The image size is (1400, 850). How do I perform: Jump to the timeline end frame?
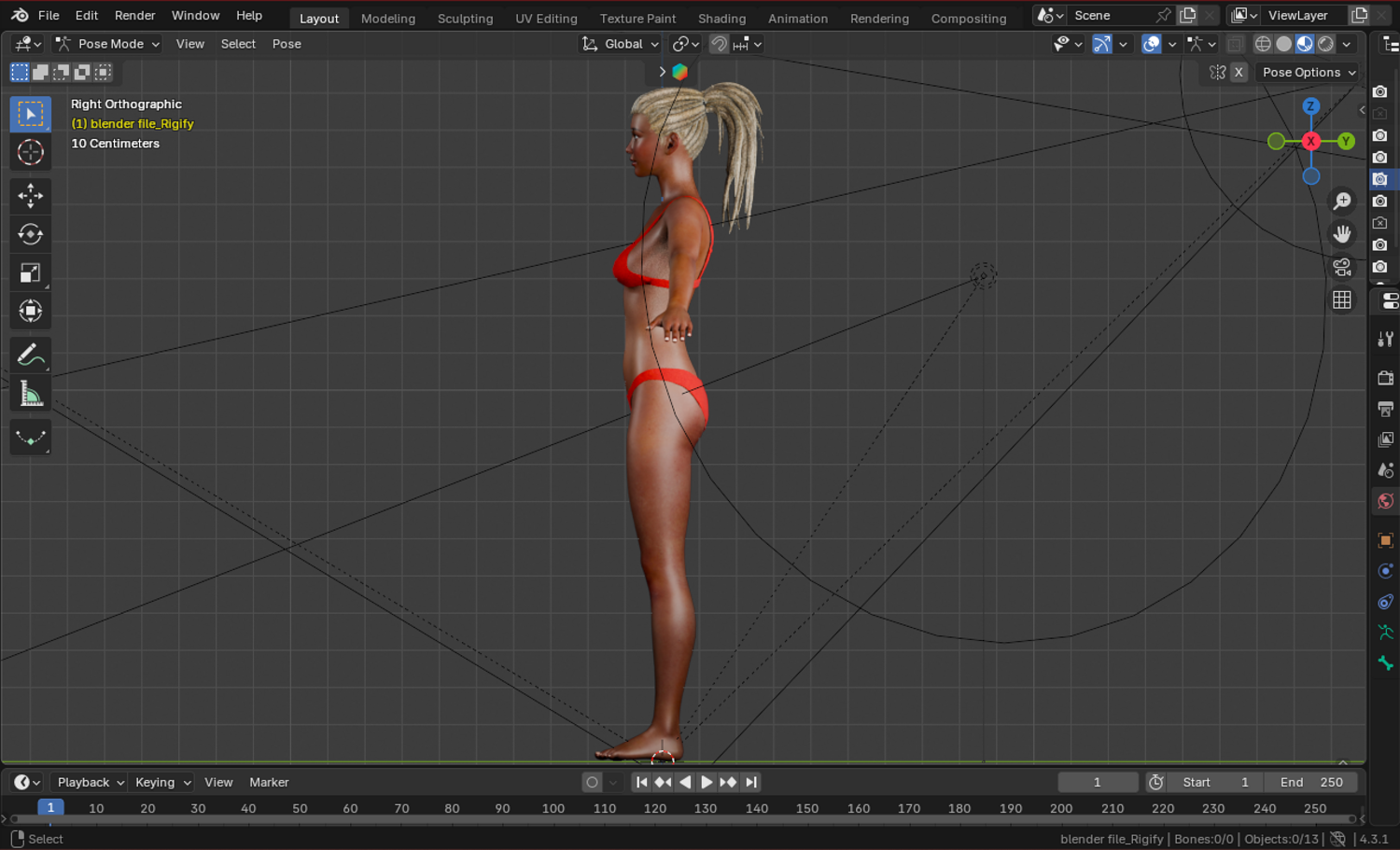pos(751,782)
